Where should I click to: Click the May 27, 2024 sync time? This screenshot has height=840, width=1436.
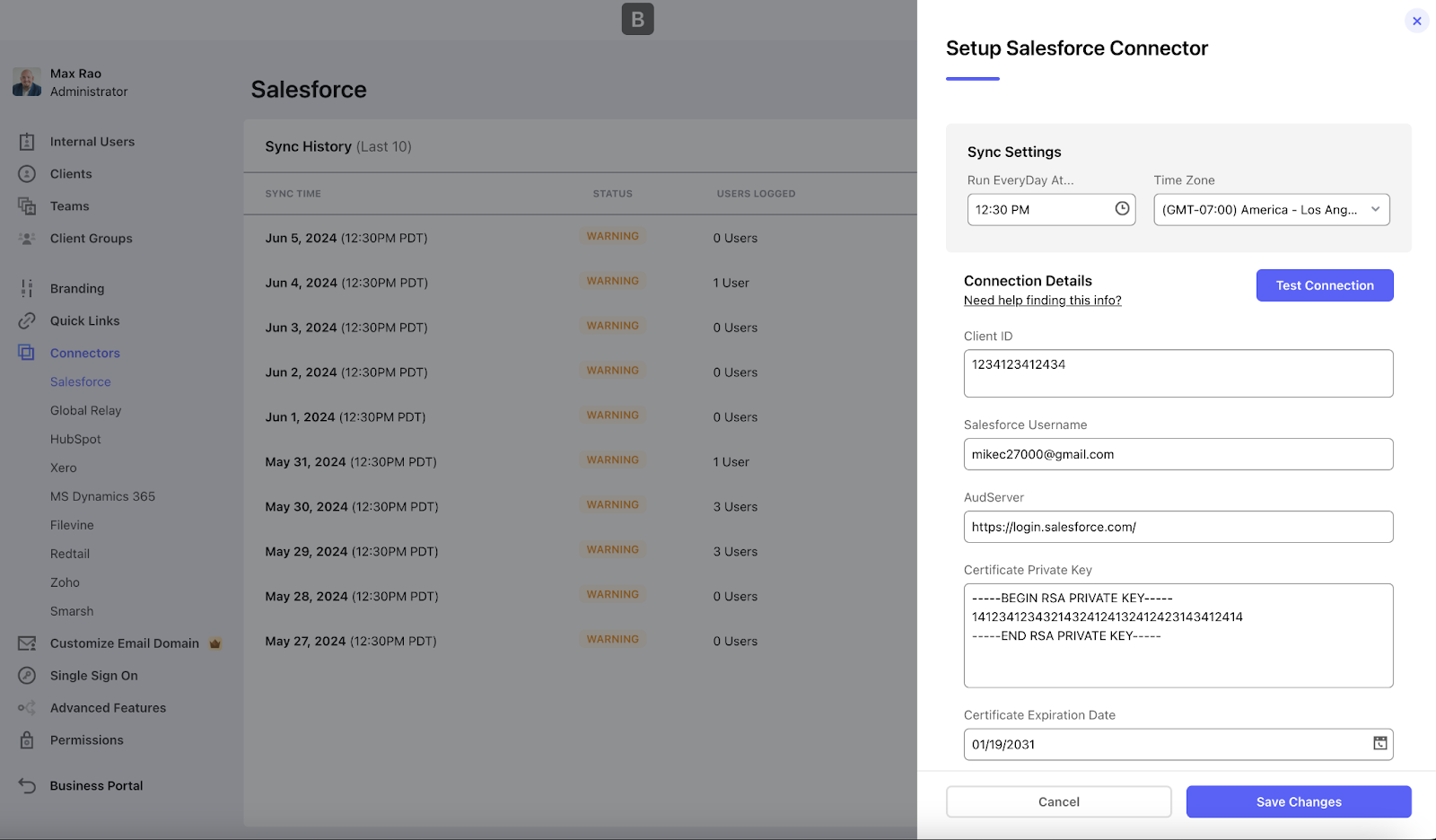[351, 642]
